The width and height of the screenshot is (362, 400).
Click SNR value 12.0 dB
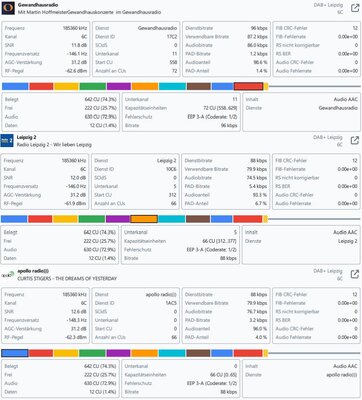click(78, 178)
